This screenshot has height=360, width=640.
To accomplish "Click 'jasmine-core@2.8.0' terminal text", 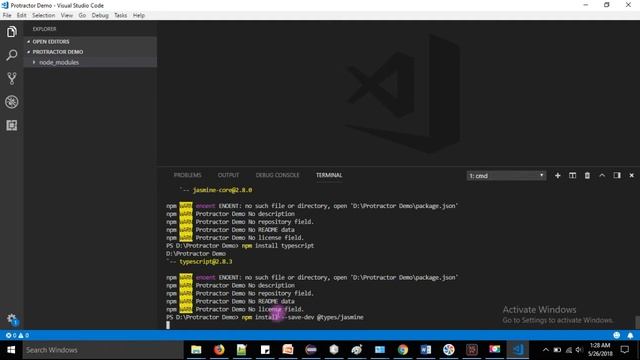I will pos(222,190).
